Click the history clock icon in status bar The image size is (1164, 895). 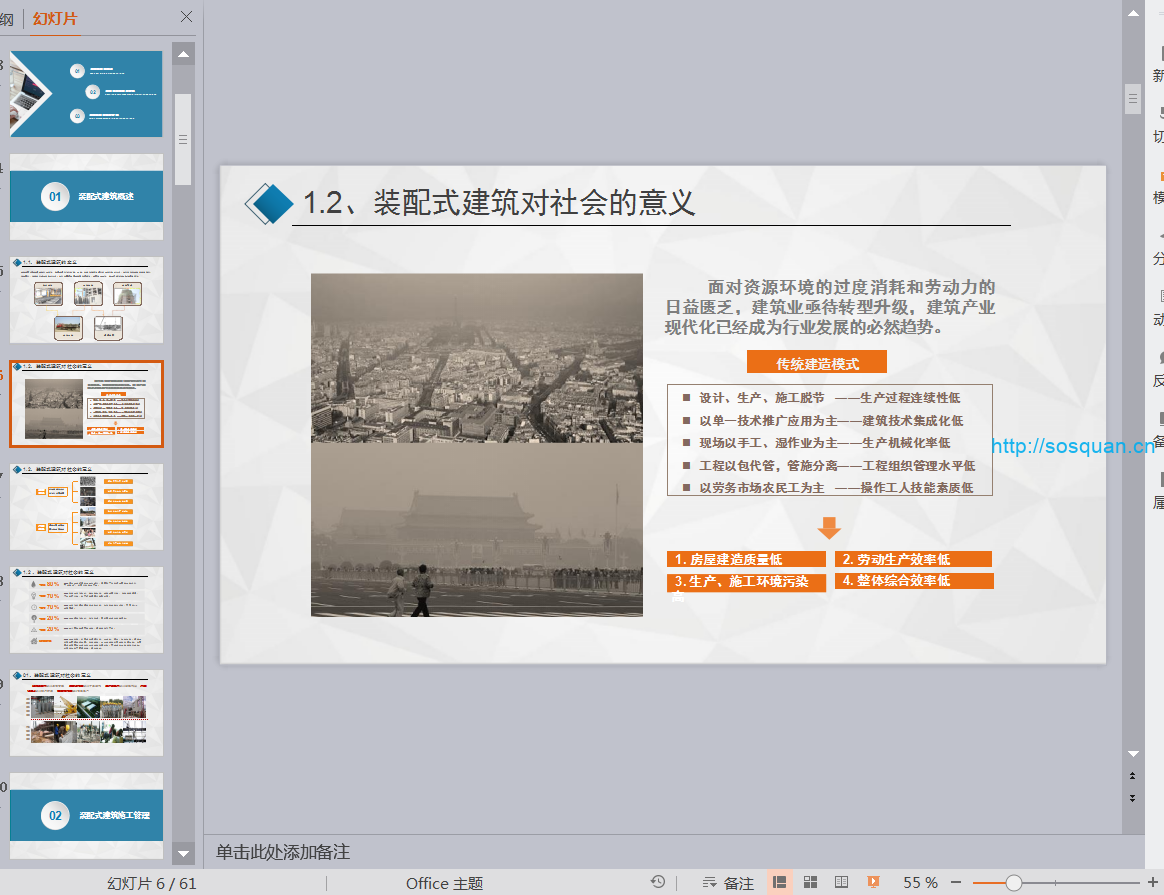657,882
